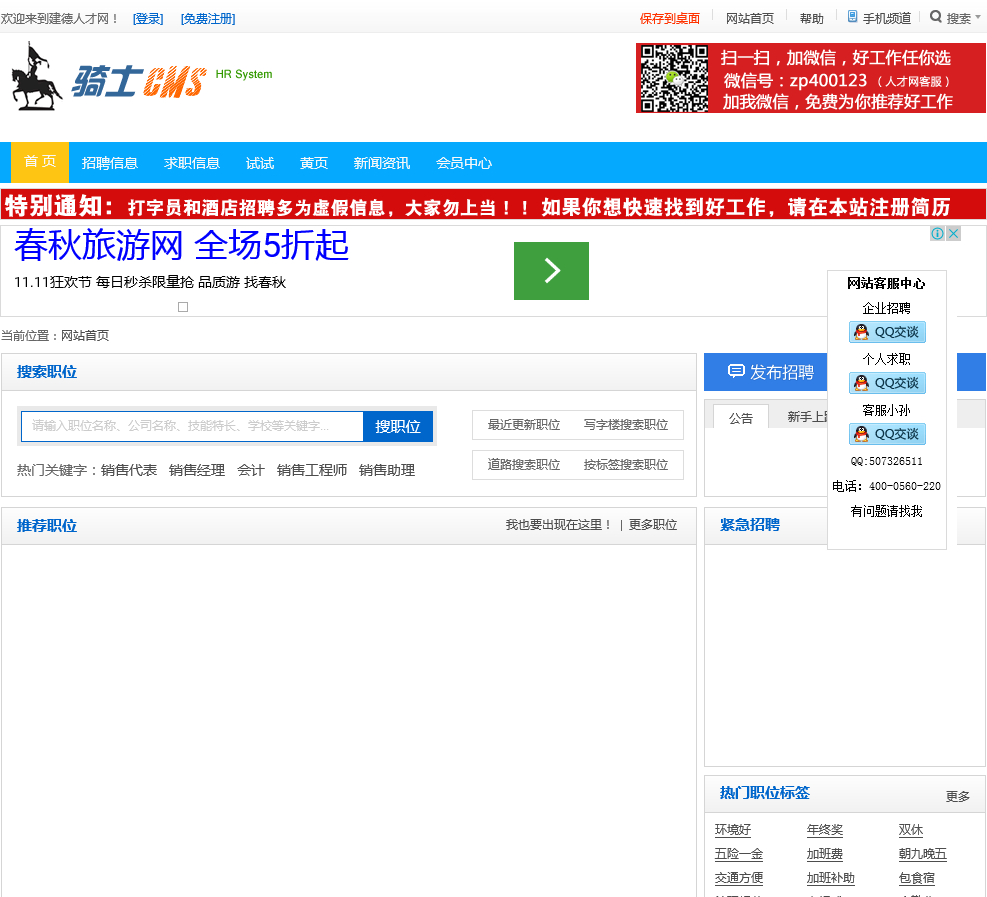Open 试试 in navigation bar
The image size is (987, 897).
[260, 163]
